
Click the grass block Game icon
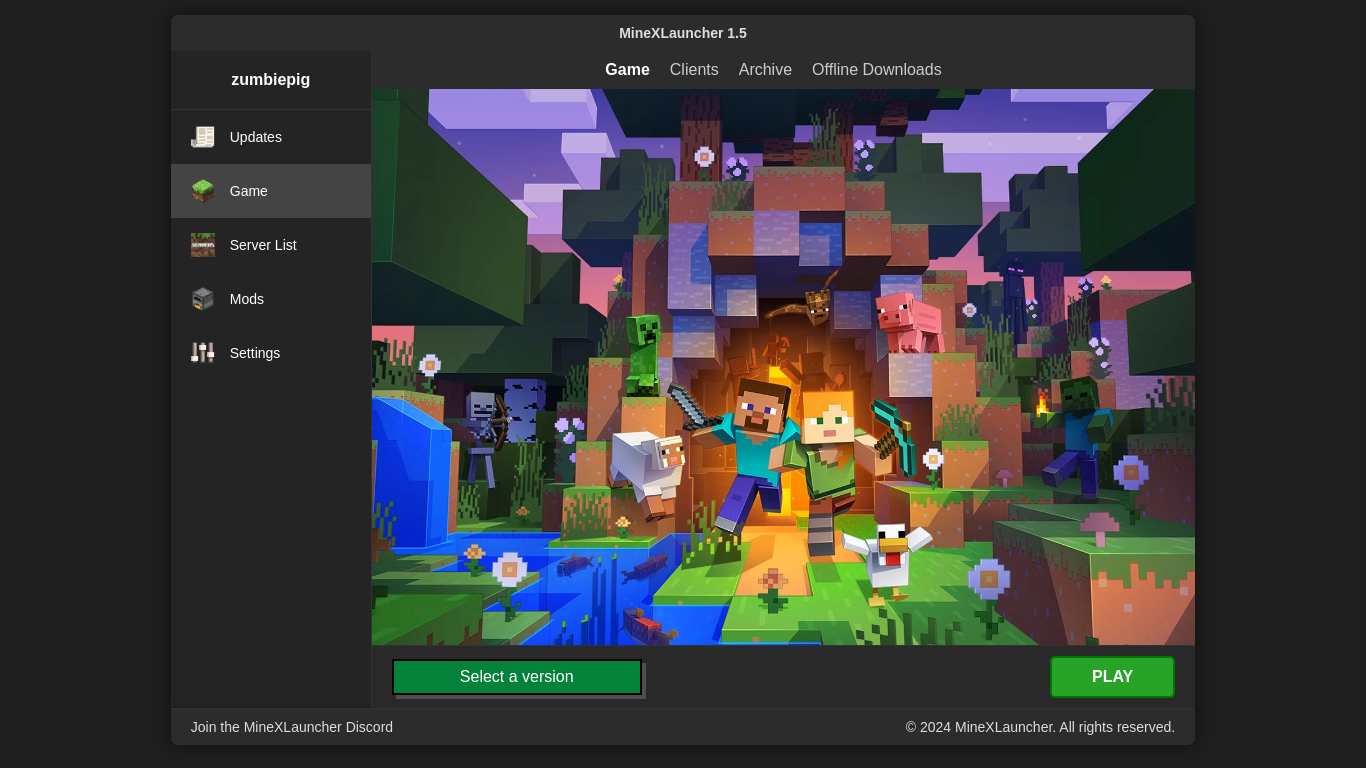pos(203,191)
